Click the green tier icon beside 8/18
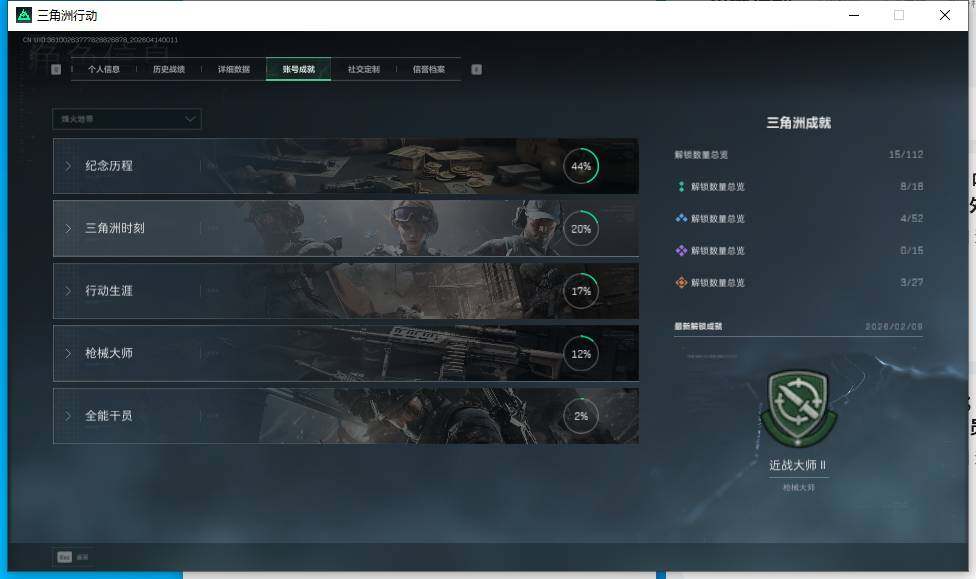The width and height of the screenshot is (976, 579). tap(681, 186)
